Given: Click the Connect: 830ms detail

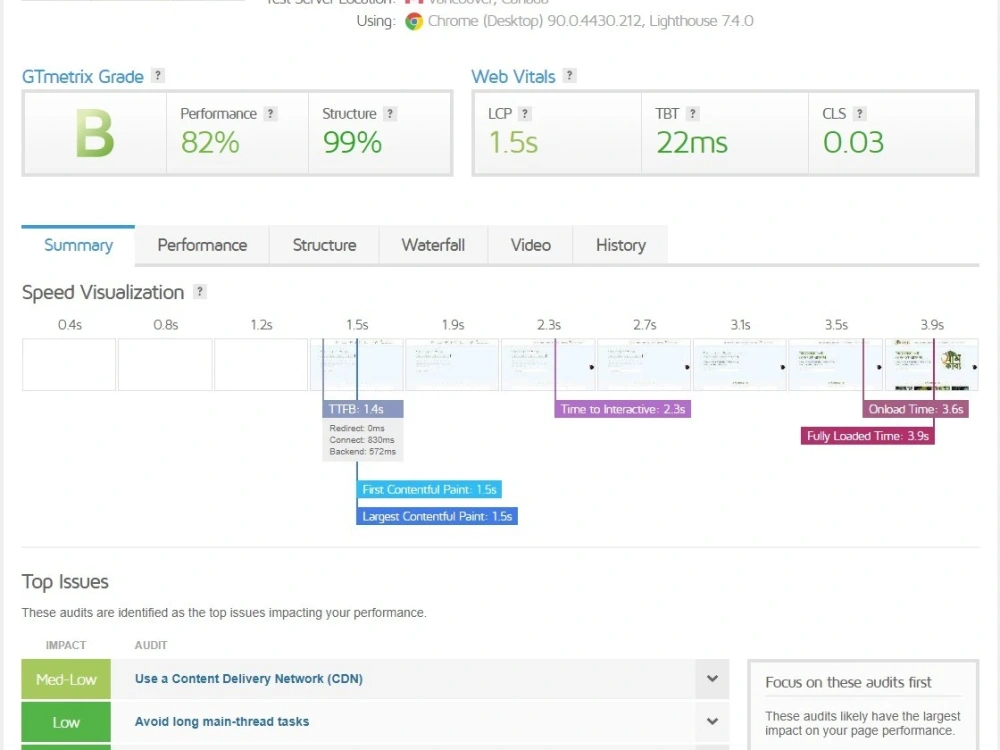Looking at the screenshot, I should 362,439.
